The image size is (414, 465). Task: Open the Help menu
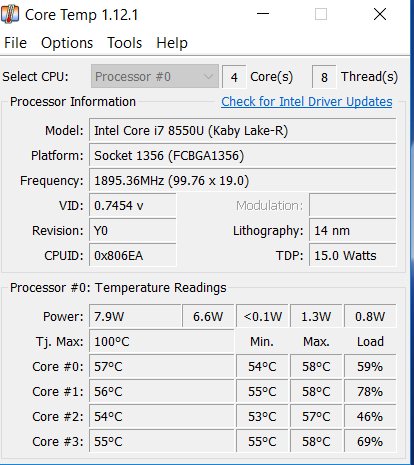[172, 43]
